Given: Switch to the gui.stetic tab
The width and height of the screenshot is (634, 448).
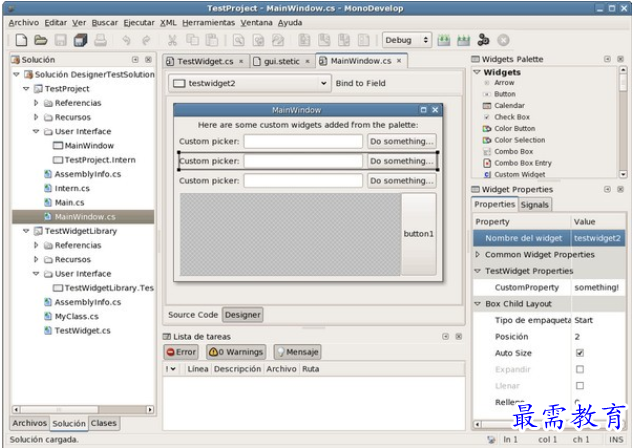Looking at the screenshot, I should pos(282,61).
